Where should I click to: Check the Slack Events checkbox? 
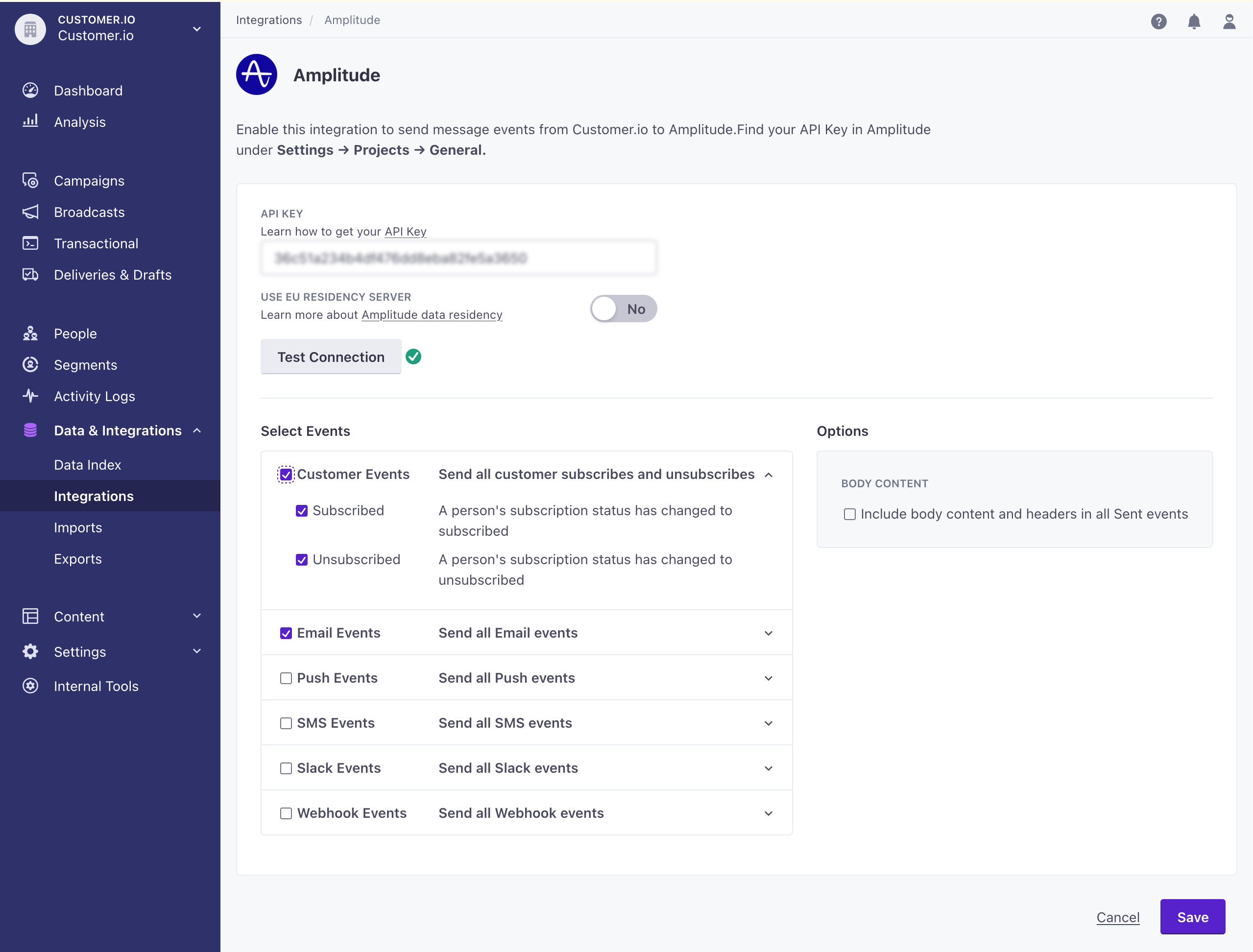286,768
